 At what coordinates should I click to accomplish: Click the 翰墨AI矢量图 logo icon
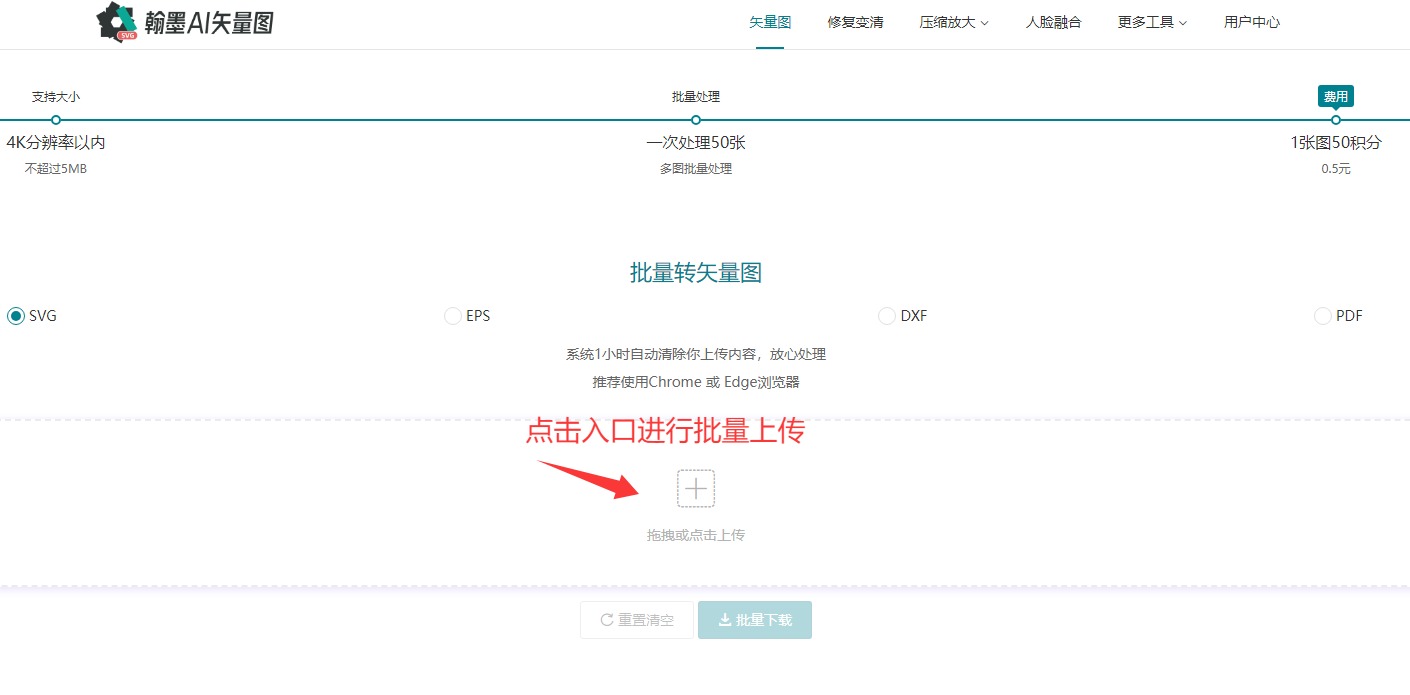point(117,22)
